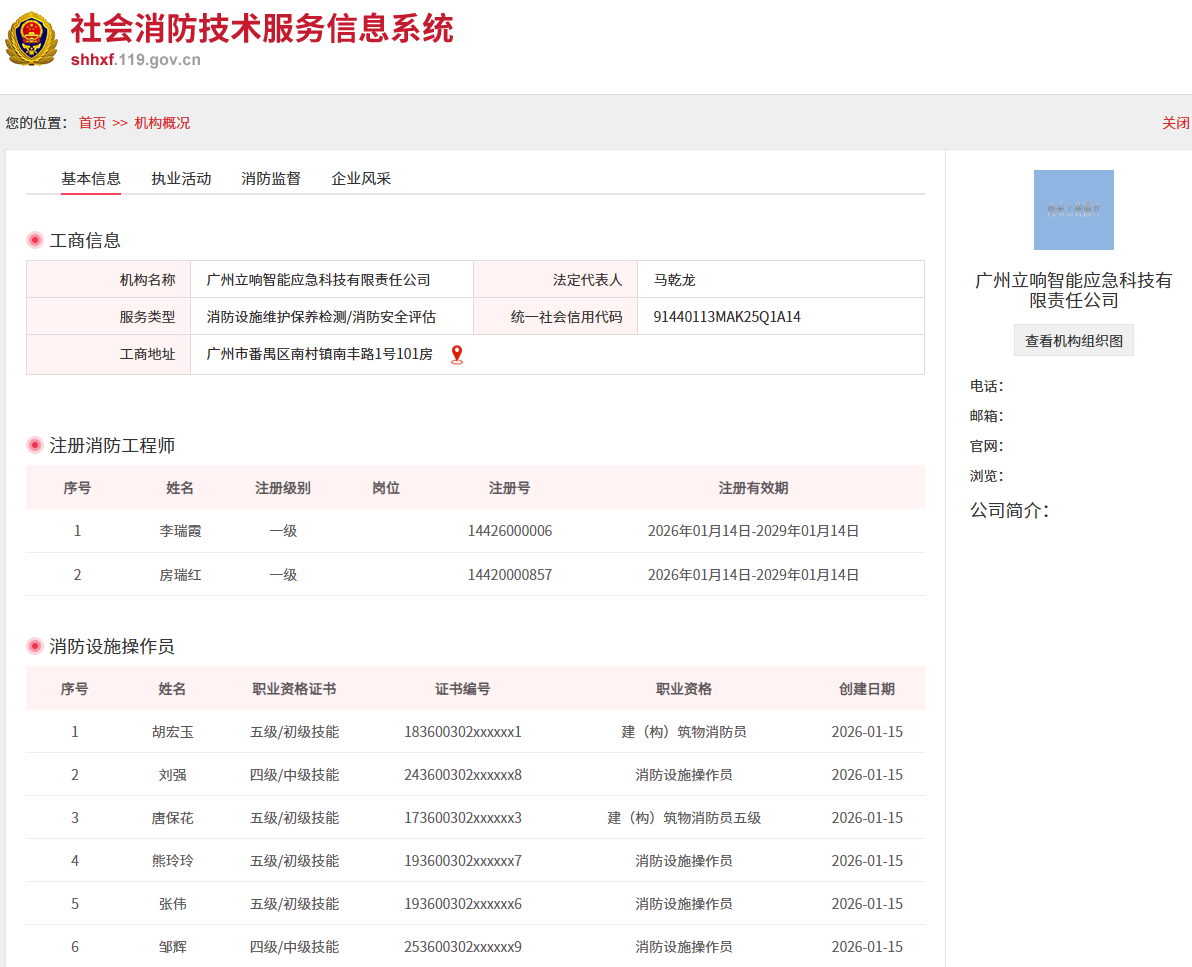Screen dimensions: 1192x967
Task: Click the 职业资格证书 column header
Action: point(294,689)
